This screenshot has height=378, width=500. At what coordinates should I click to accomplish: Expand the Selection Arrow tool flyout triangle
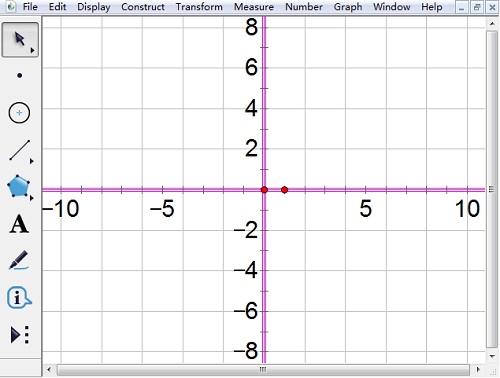(32, 51)
